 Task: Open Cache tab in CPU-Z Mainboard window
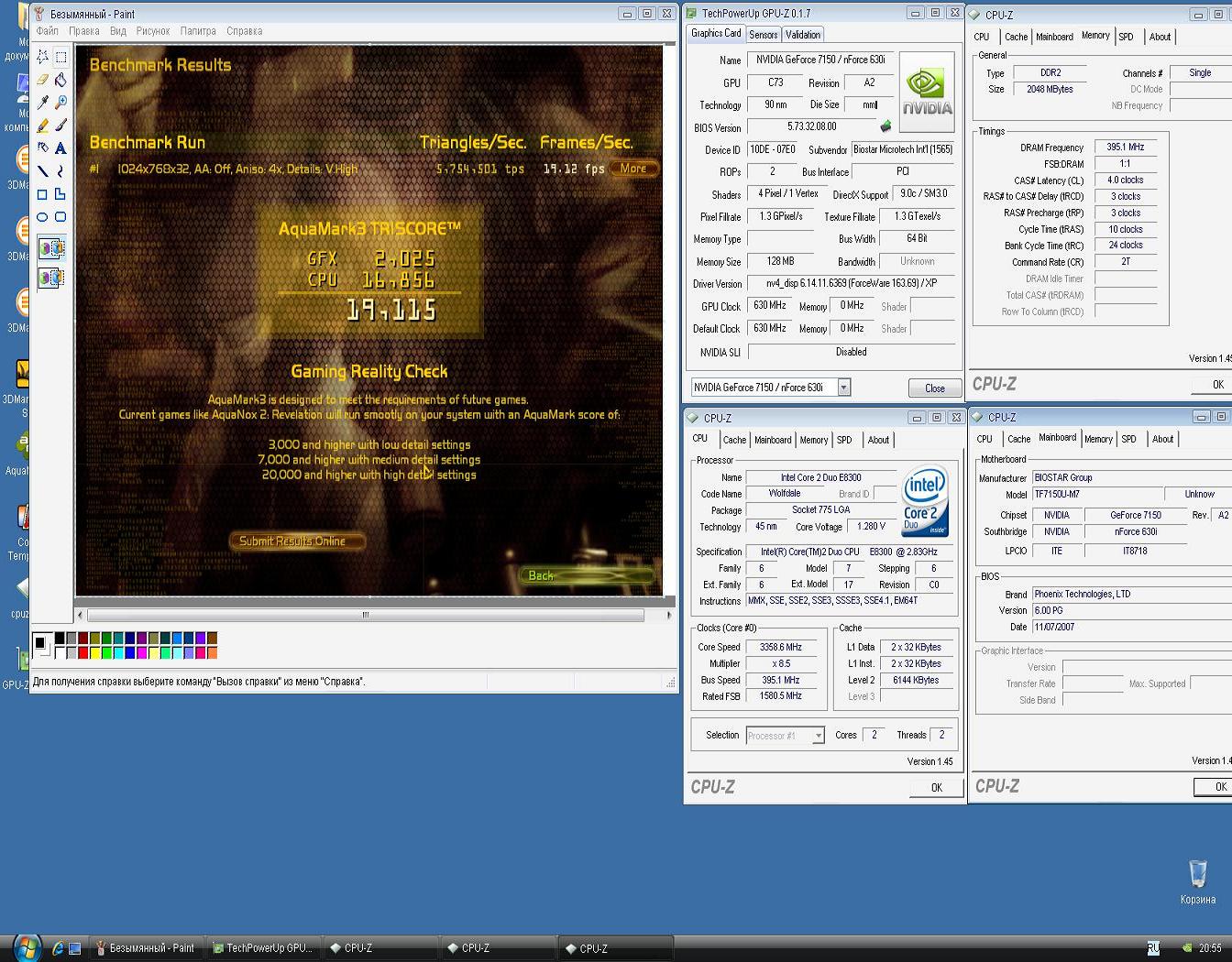(1019, 439)
